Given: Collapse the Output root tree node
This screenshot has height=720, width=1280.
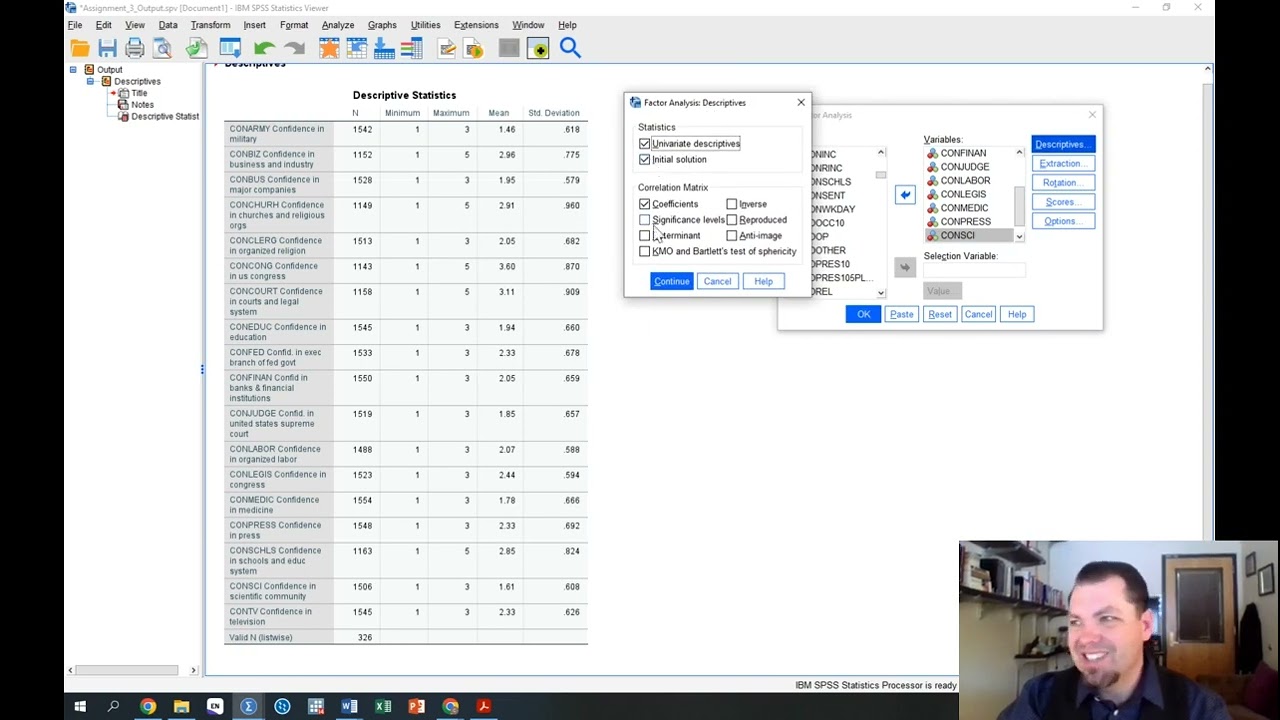Looking at the screenshot, I should [x=73, y=70].
